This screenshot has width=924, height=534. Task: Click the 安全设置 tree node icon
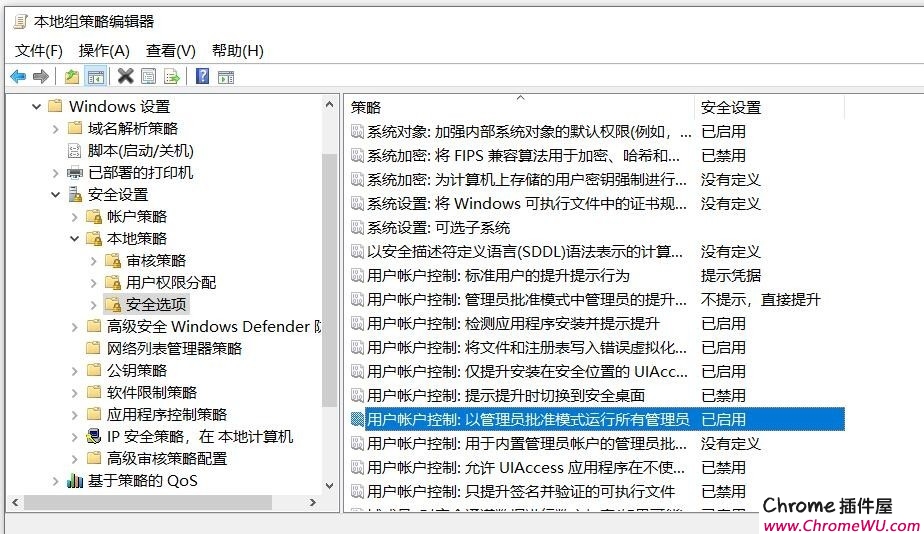click(75, 195)
